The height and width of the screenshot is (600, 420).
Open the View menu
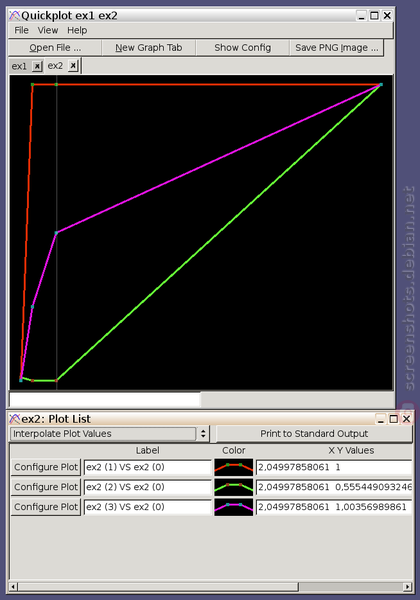pos(48,30)
